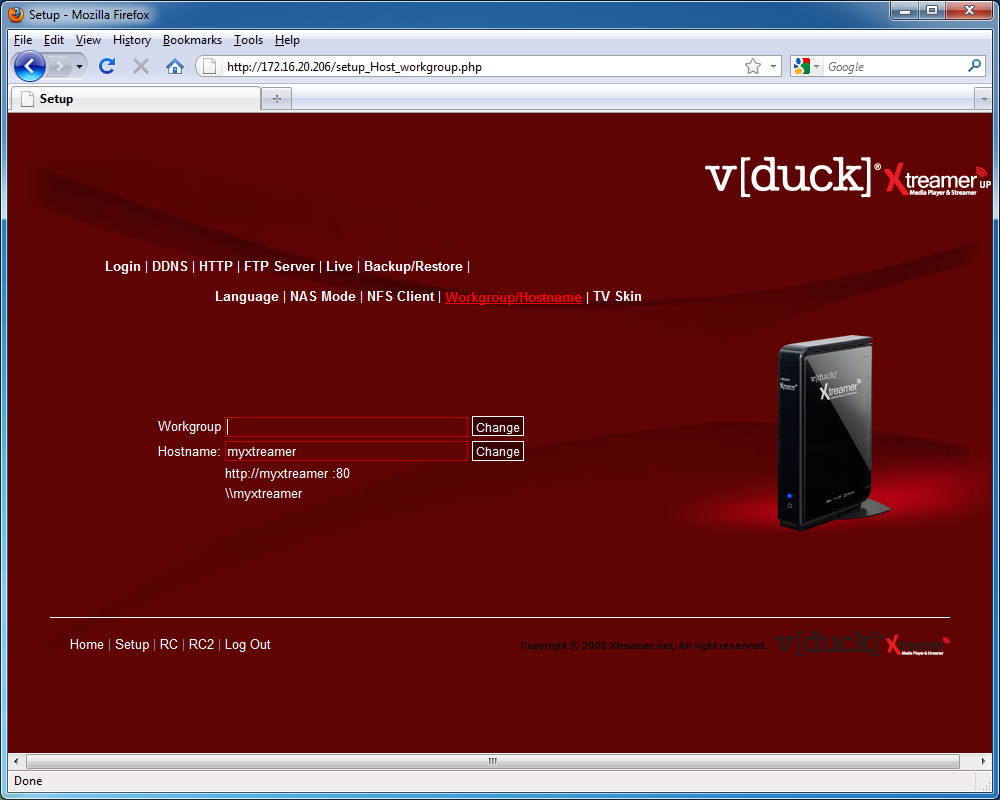
Task: Click the scroll right arrow
Action: click(983, 761)
